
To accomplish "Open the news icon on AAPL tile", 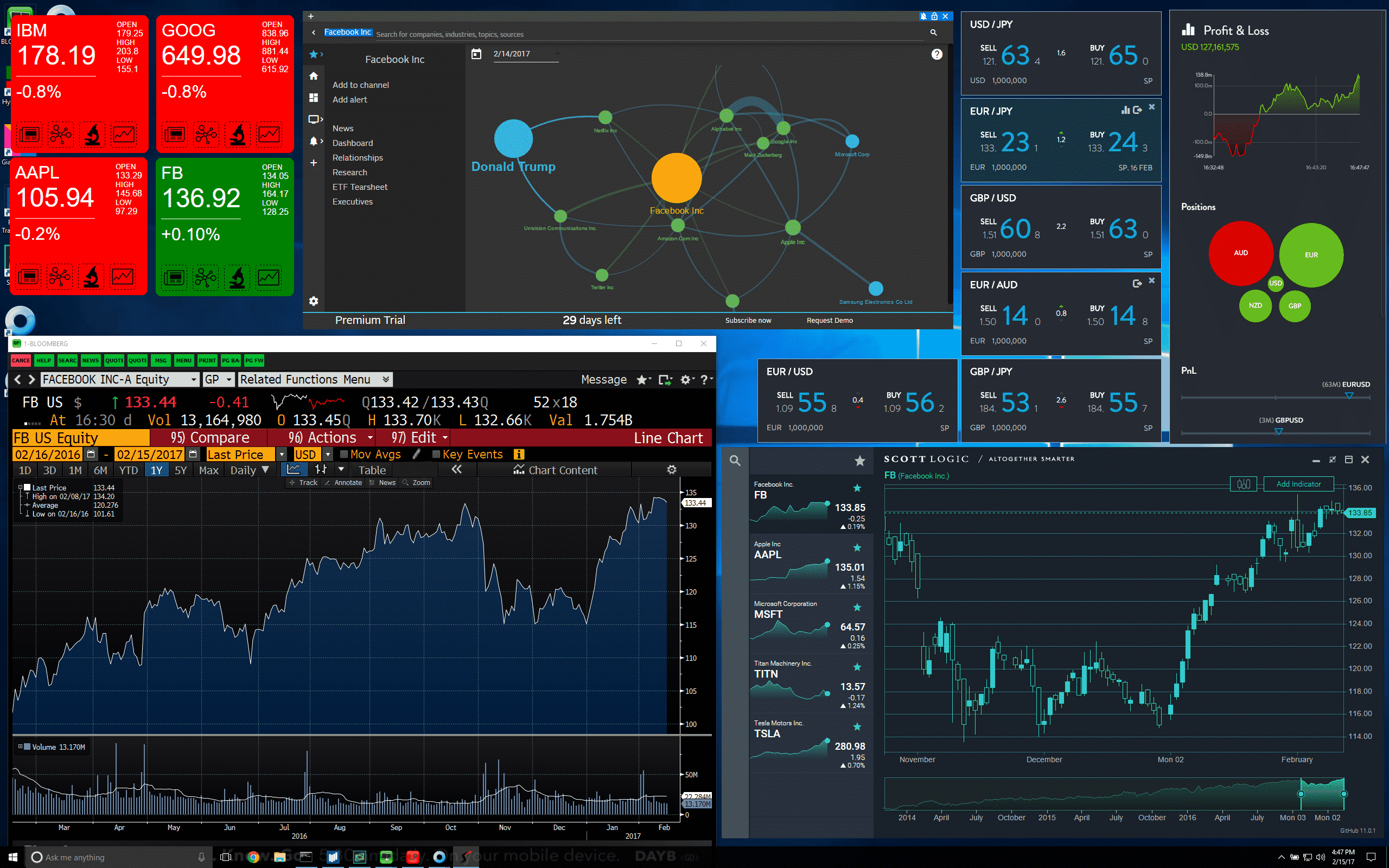I will pyautogui.click(x=28, y=277).
